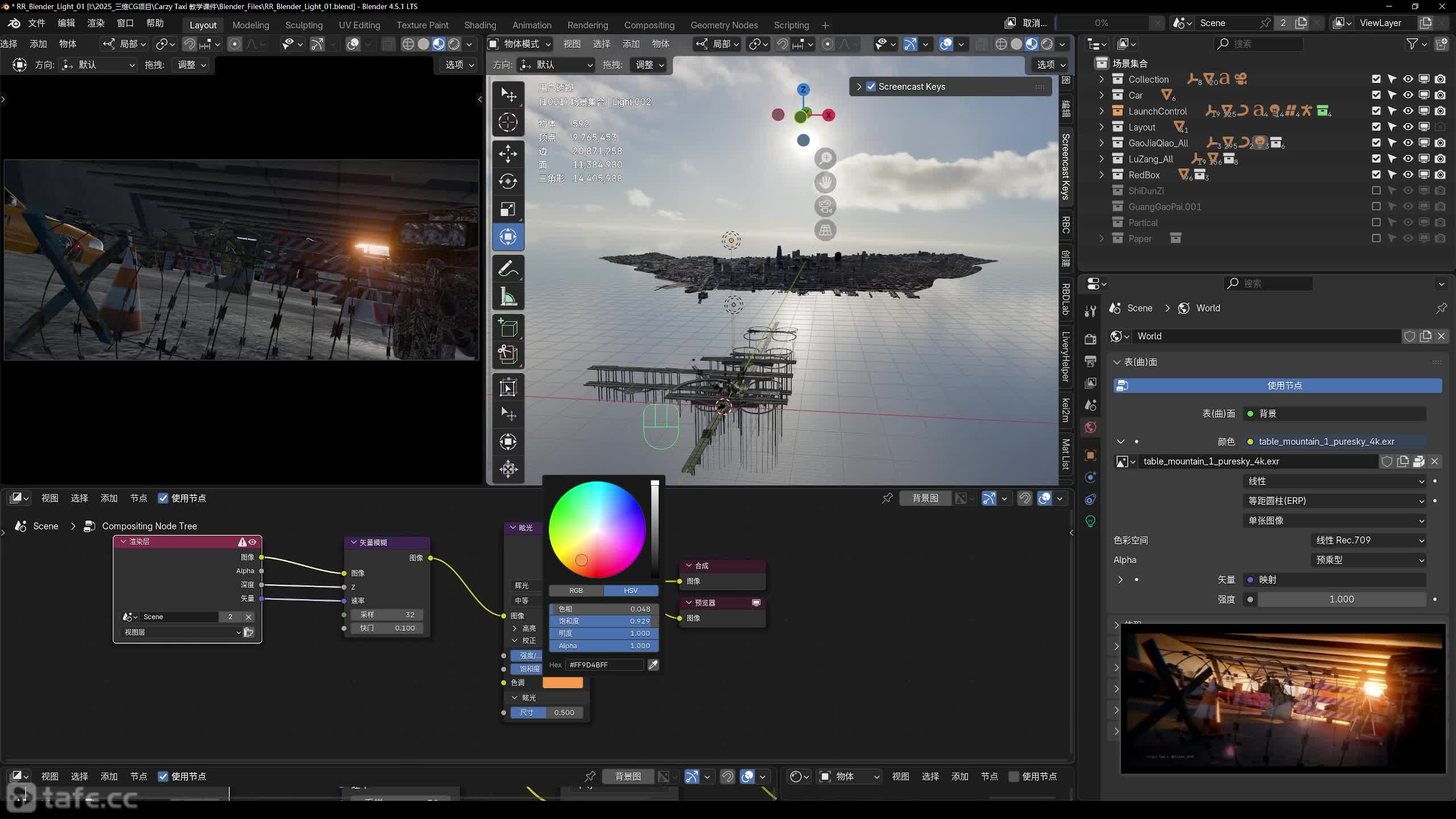This screenshot has width=1456, height=819.
Task: Open the 等距圆柱(ERP) projection dropdown
Action: coord(1334,500)
